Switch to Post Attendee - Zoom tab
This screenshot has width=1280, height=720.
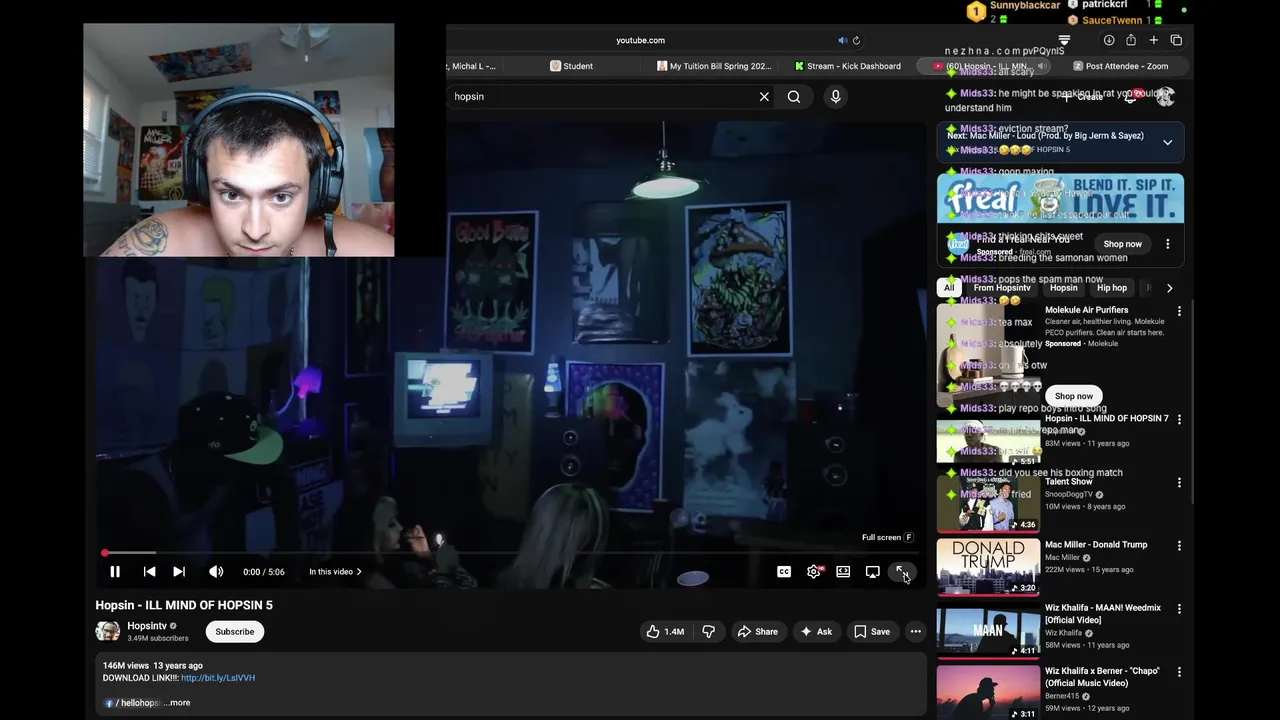(1120, 66)
